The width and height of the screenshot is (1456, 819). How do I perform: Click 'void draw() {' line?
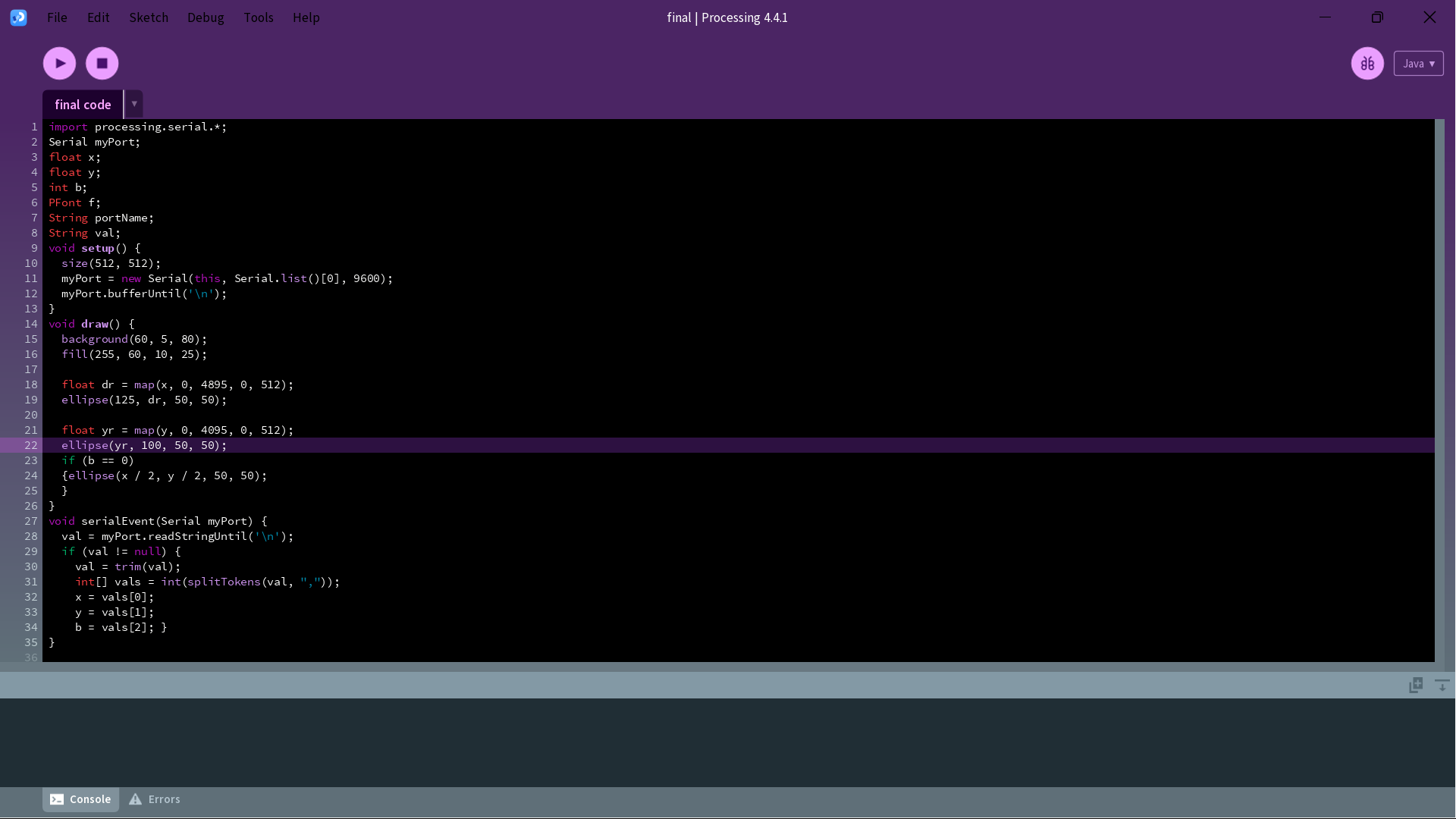[x=91, y=324]
